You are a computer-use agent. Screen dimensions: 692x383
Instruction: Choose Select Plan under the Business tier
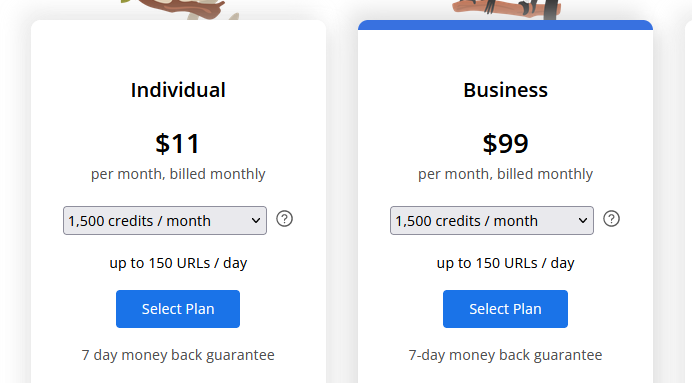[505, 309]
